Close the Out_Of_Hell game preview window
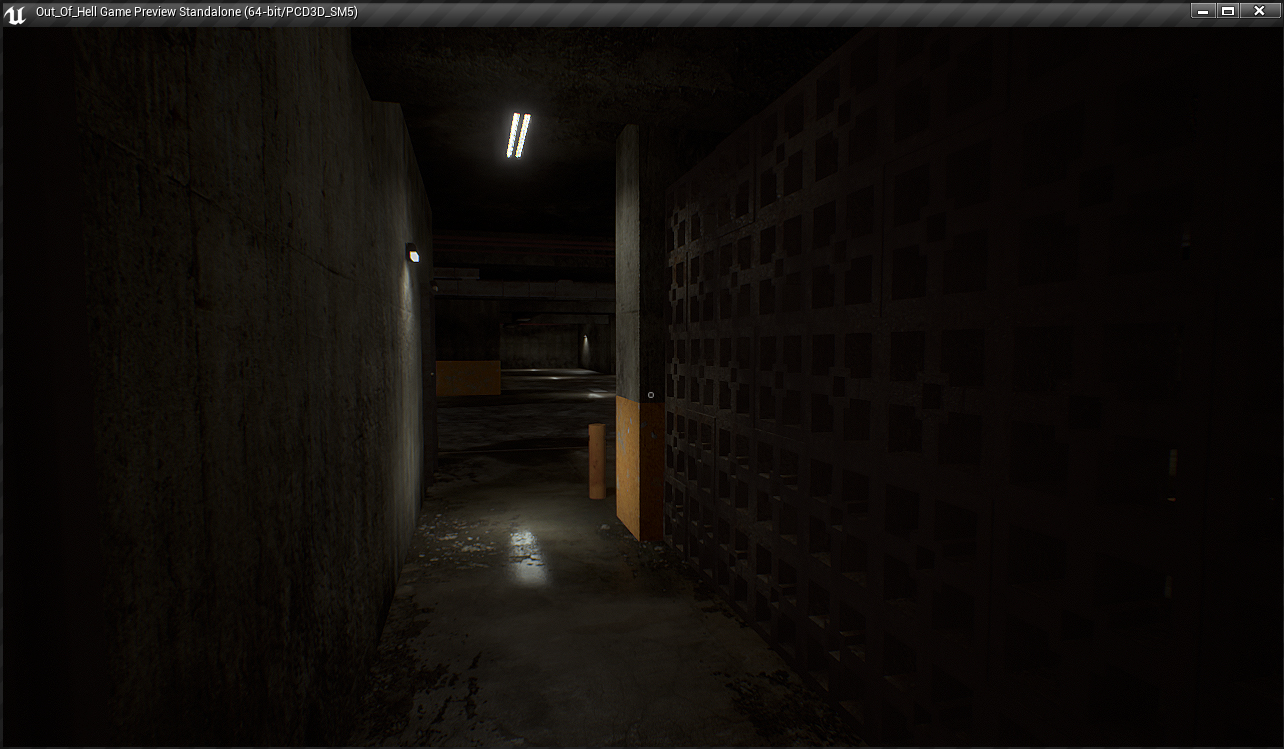 click(1260, 11)
